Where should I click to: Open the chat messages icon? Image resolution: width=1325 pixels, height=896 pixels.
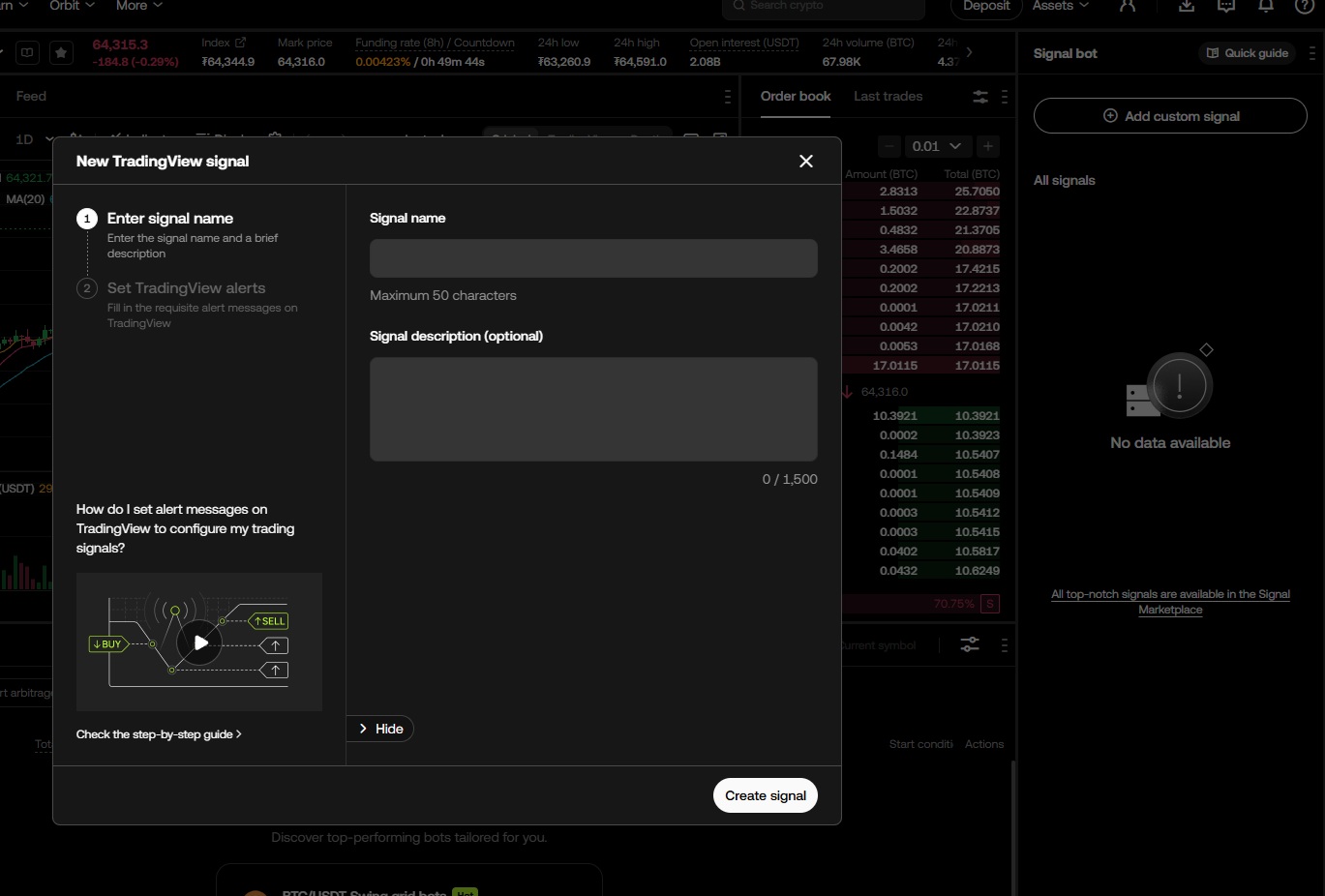tap(1226, 6)
